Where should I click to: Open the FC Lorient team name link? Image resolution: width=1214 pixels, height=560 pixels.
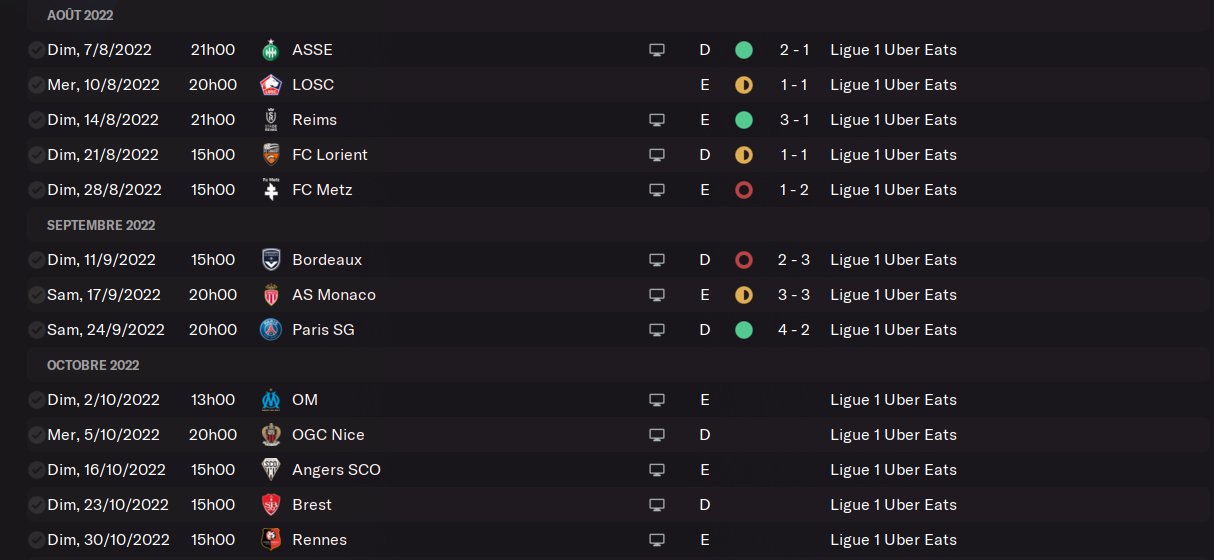pos(330,155)
